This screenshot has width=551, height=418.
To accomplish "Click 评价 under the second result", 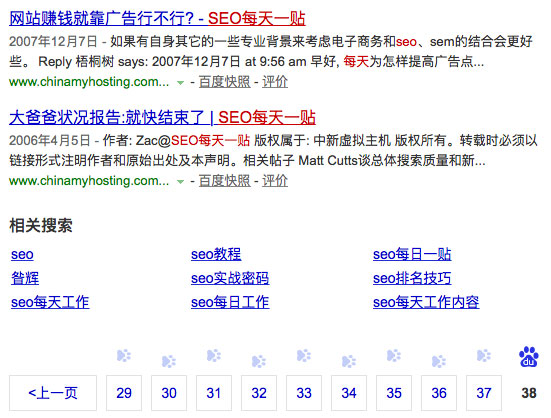I will click(275, 181).
